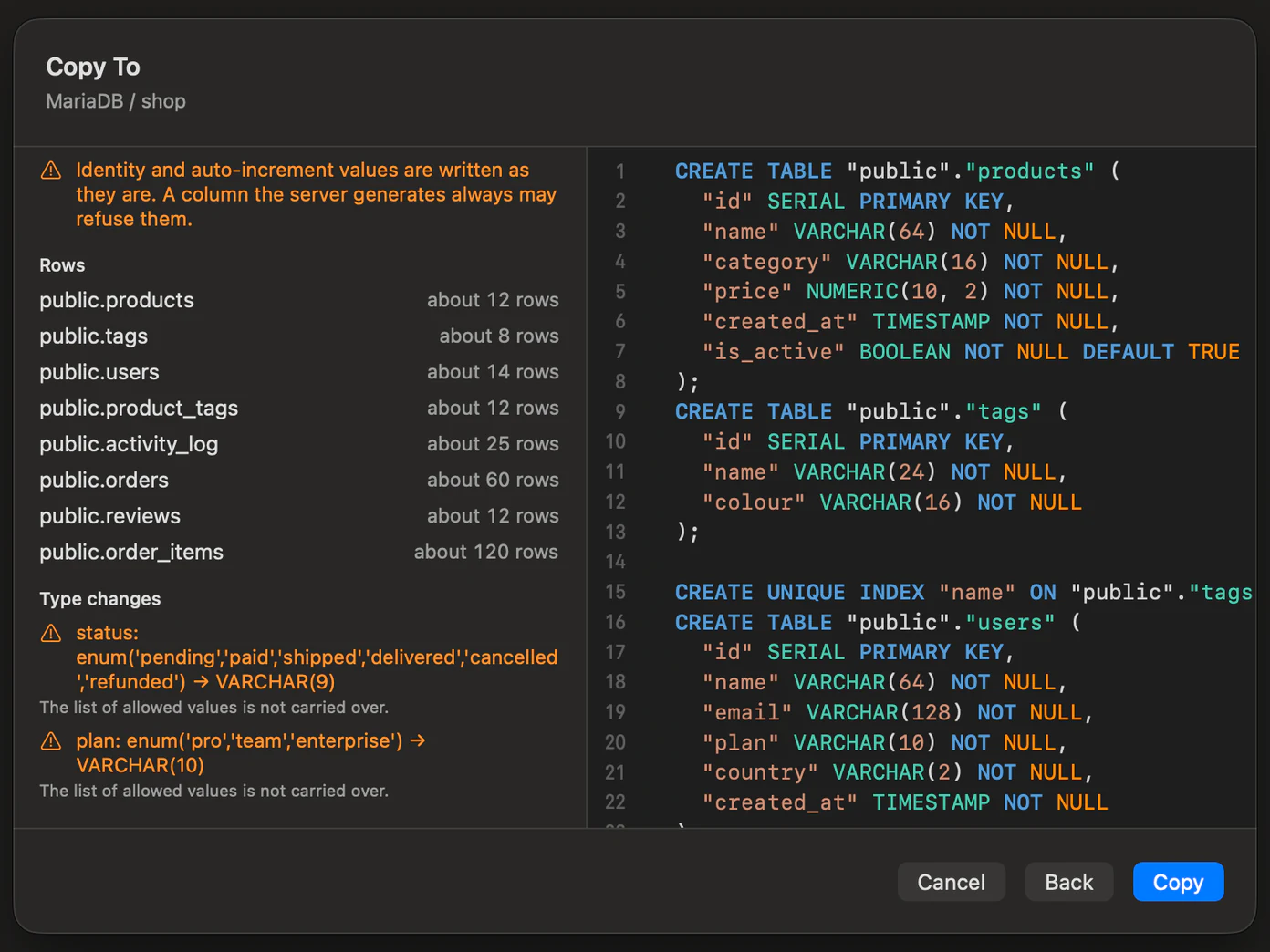Click line number 14 in the SQL gutter
1270x952 pixels.
616,562
